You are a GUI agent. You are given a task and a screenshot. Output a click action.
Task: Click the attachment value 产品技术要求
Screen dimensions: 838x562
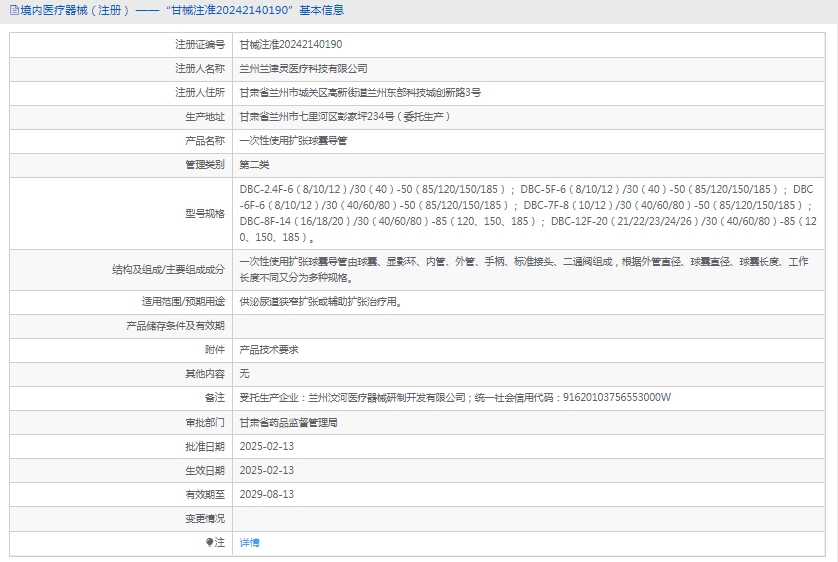click(269, 349)
